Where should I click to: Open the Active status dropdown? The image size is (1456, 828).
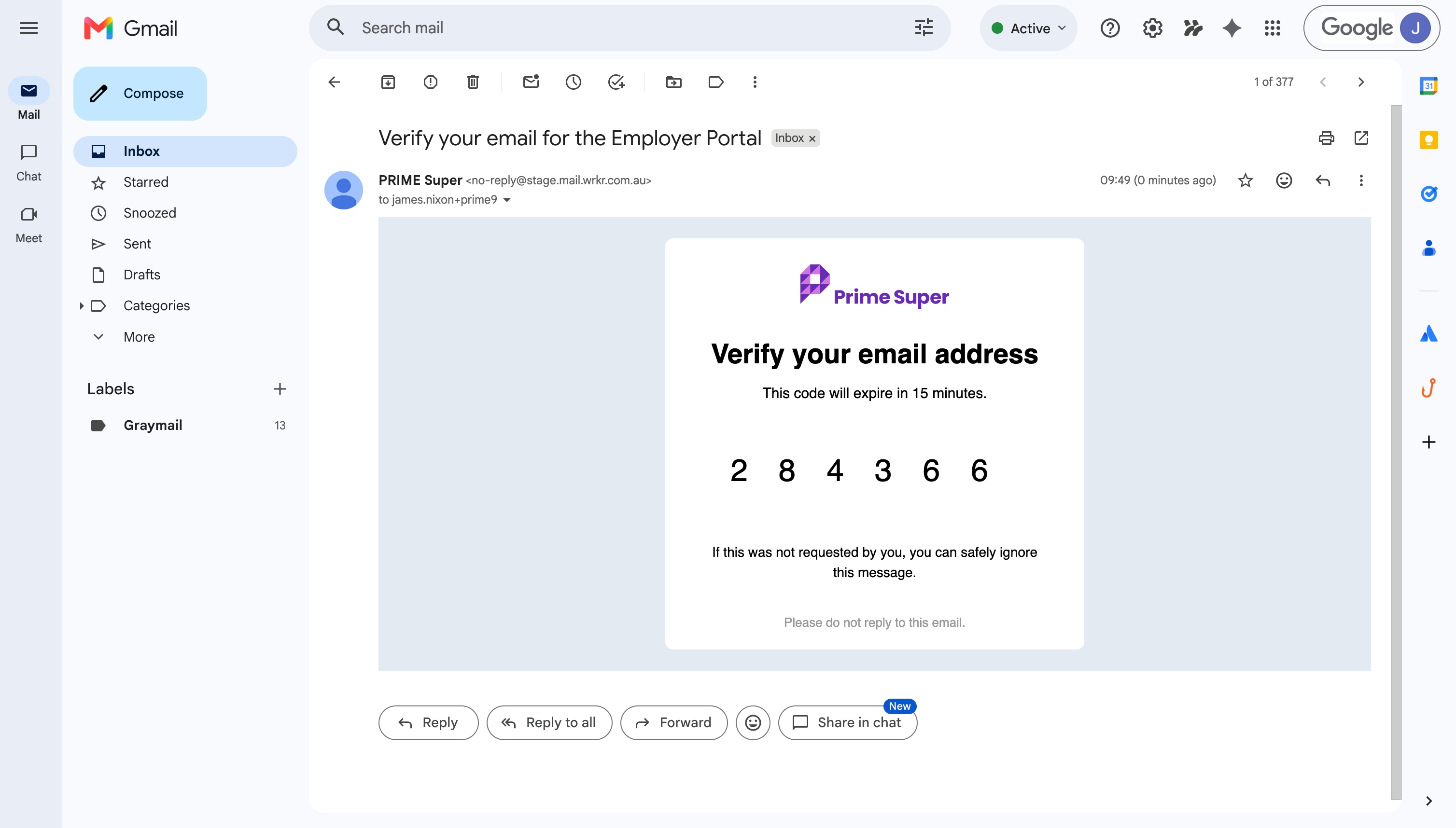coord(1028,28)
